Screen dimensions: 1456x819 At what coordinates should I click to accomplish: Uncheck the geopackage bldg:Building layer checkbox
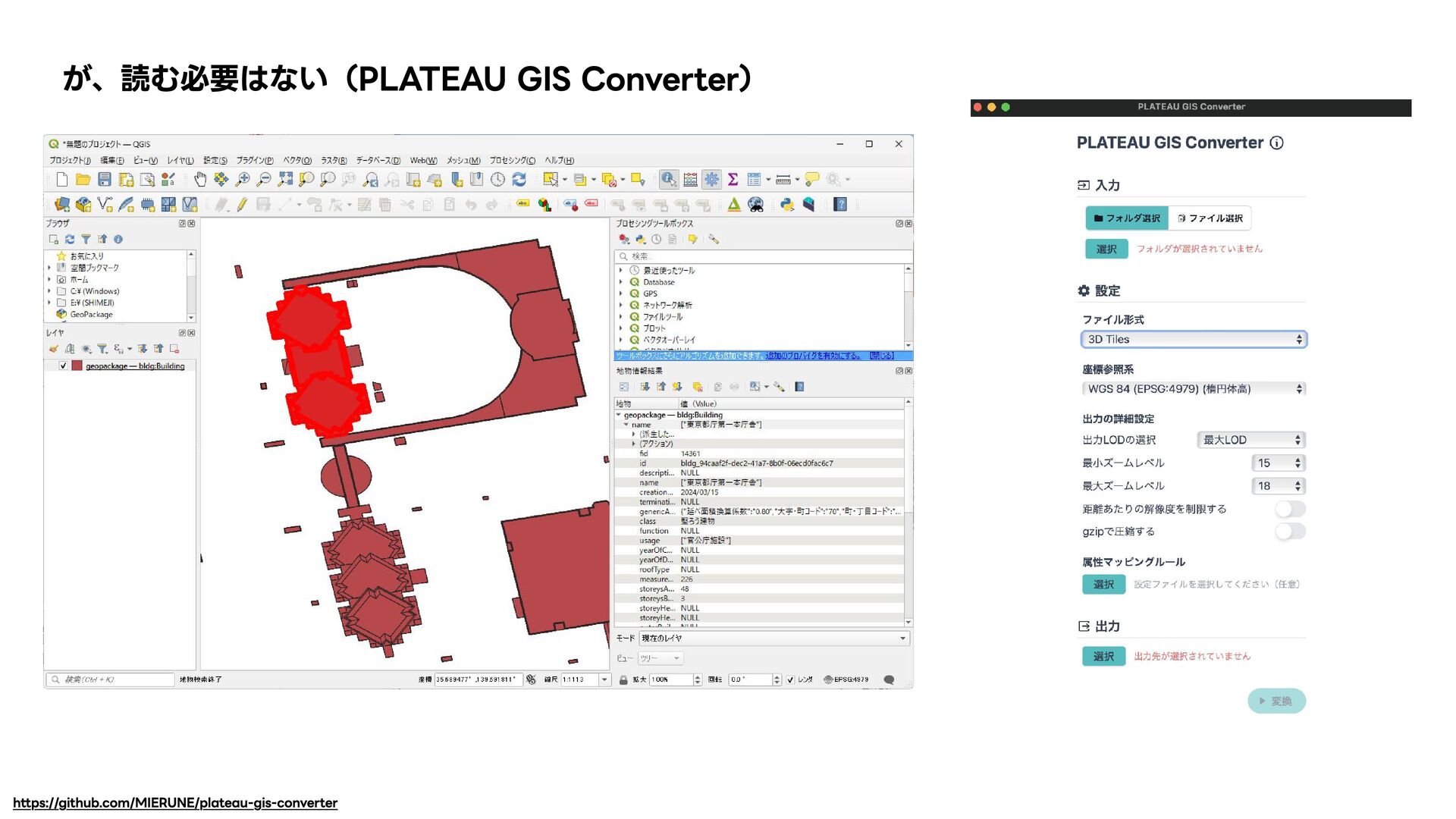click(x=63, y=366)
